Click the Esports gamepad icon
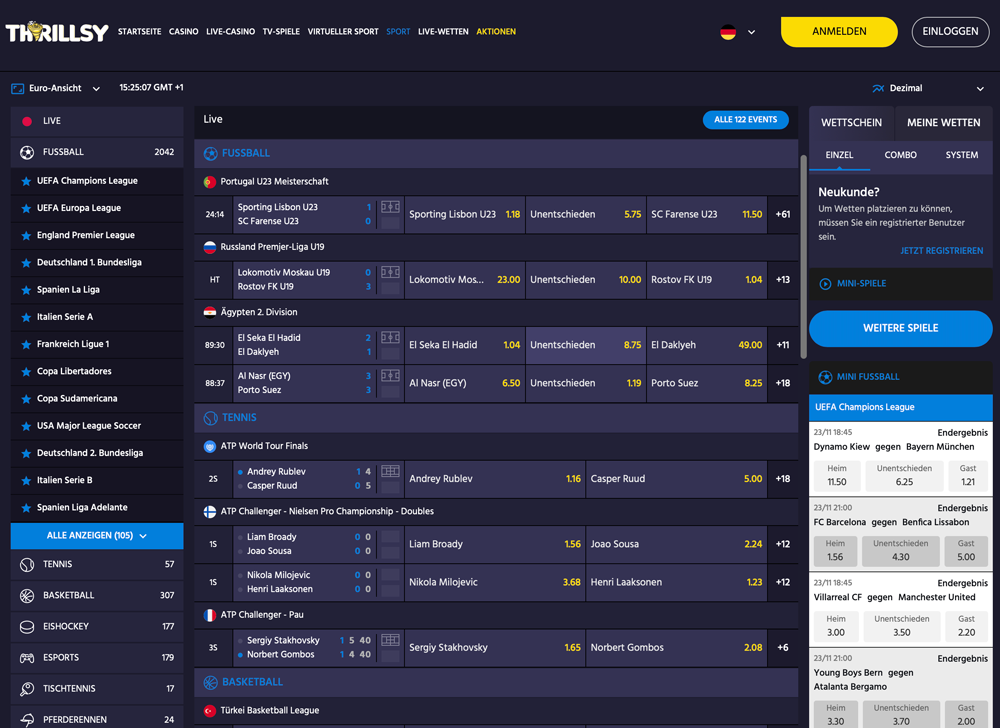This screenshot has width=1000, height=728. 27,657
